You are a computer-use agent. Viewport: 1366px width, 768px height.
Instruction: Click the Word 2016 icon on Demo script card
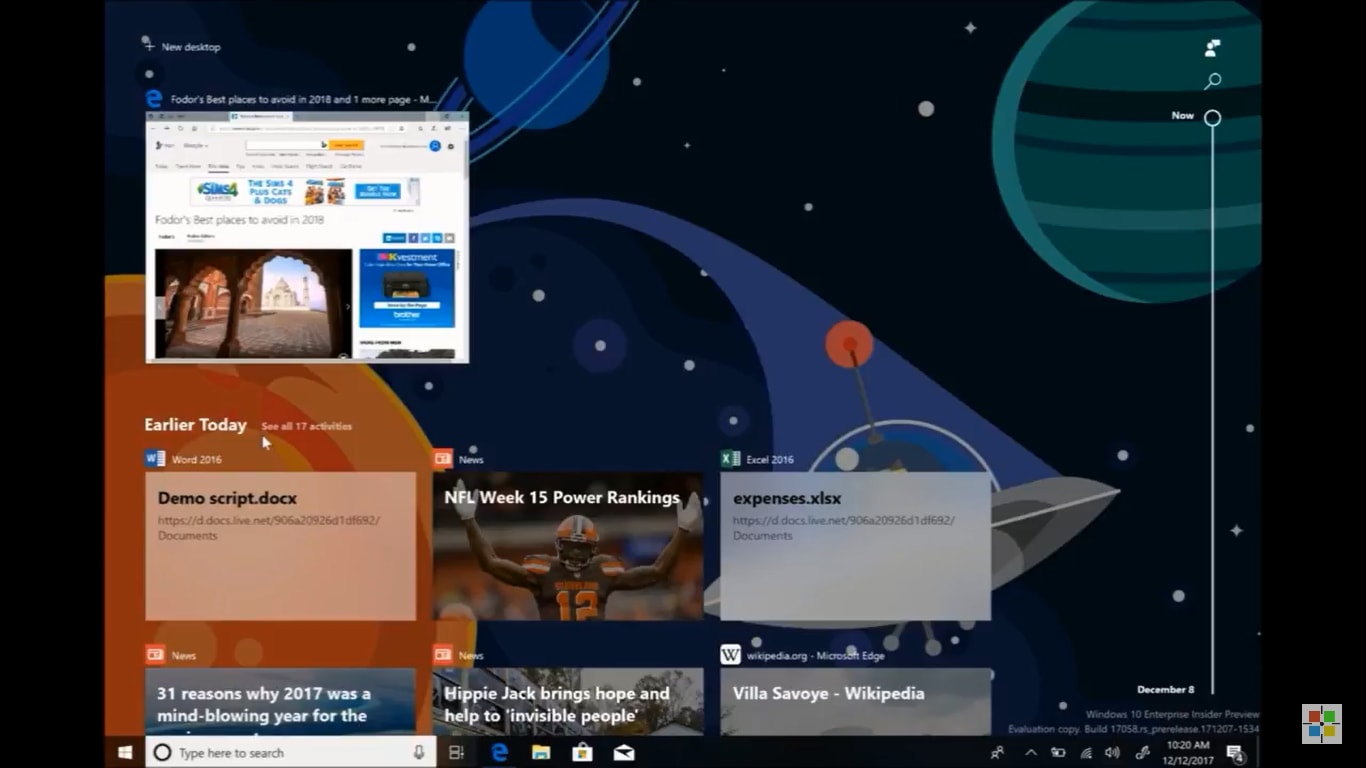tap(153, 458)
